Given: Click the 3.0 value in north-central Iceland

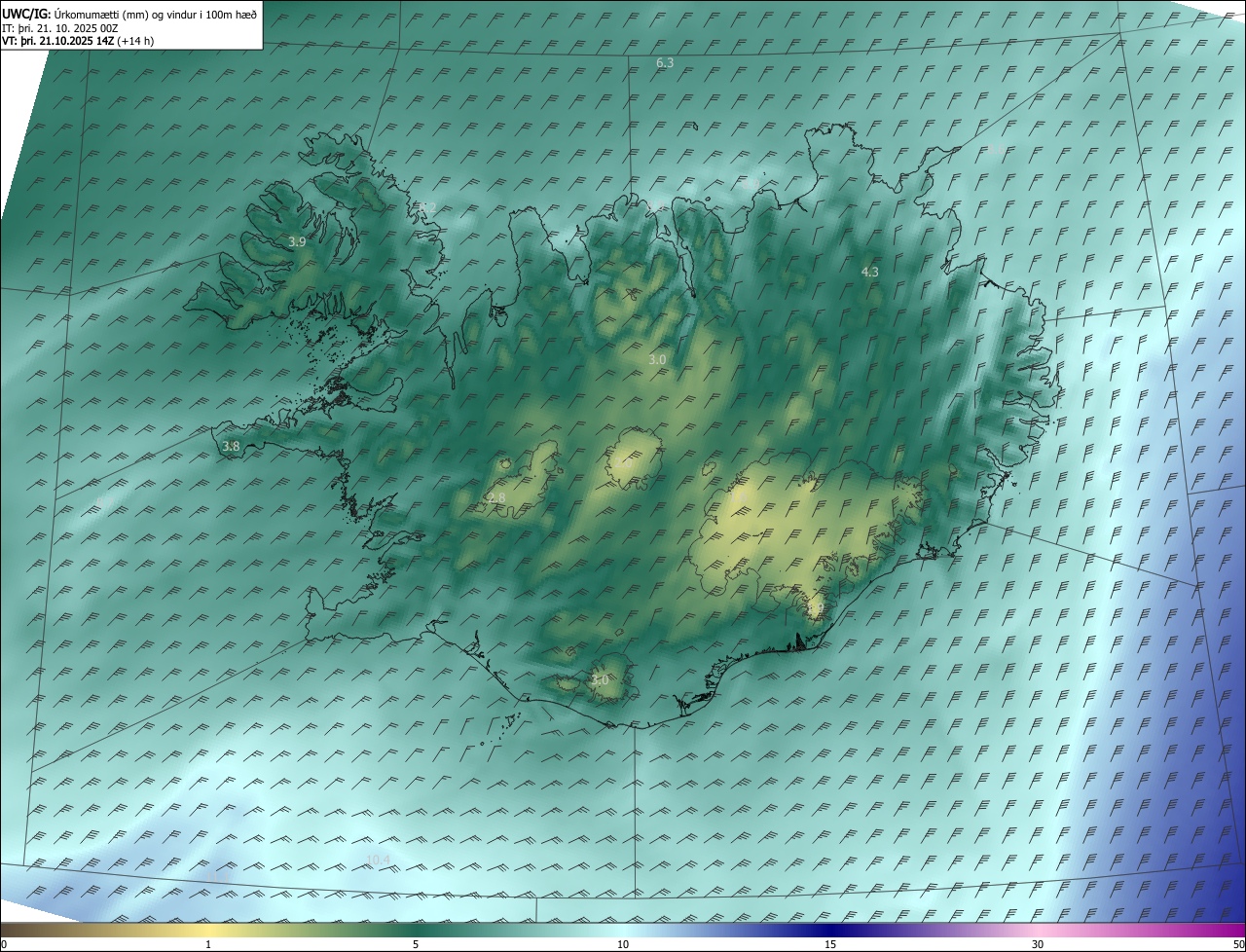Looking at the screenshot, I should (x=657, y=360).
